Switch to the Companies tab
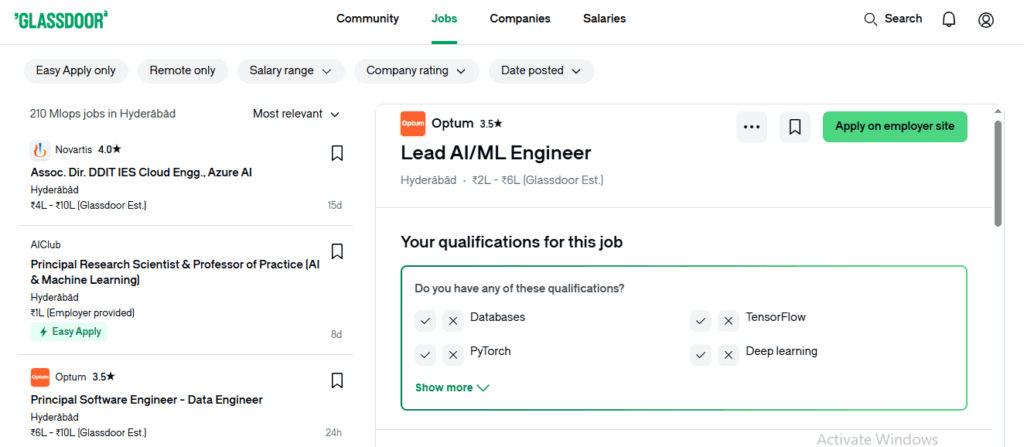 pyautogui.click(x=520, y=19)
